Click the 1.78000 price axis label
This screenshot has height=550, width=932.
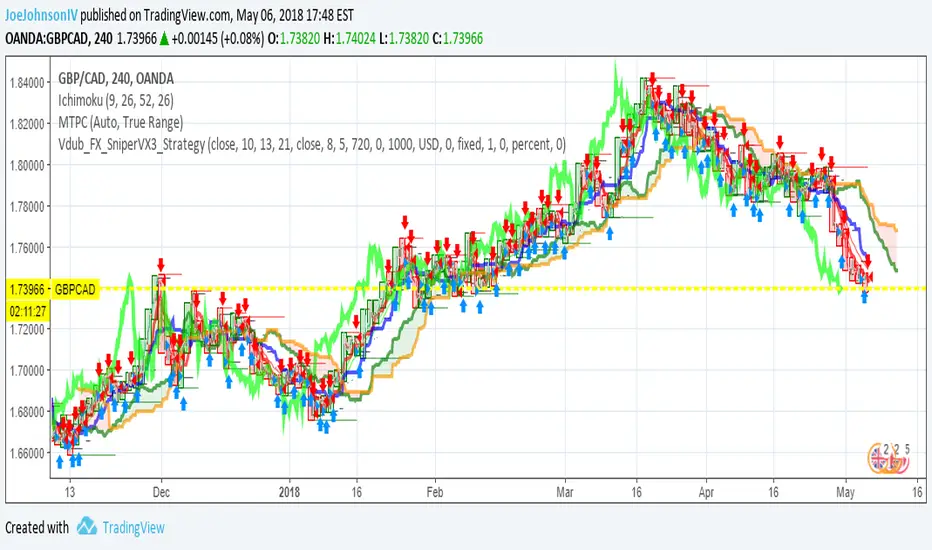tap(27, 206)
